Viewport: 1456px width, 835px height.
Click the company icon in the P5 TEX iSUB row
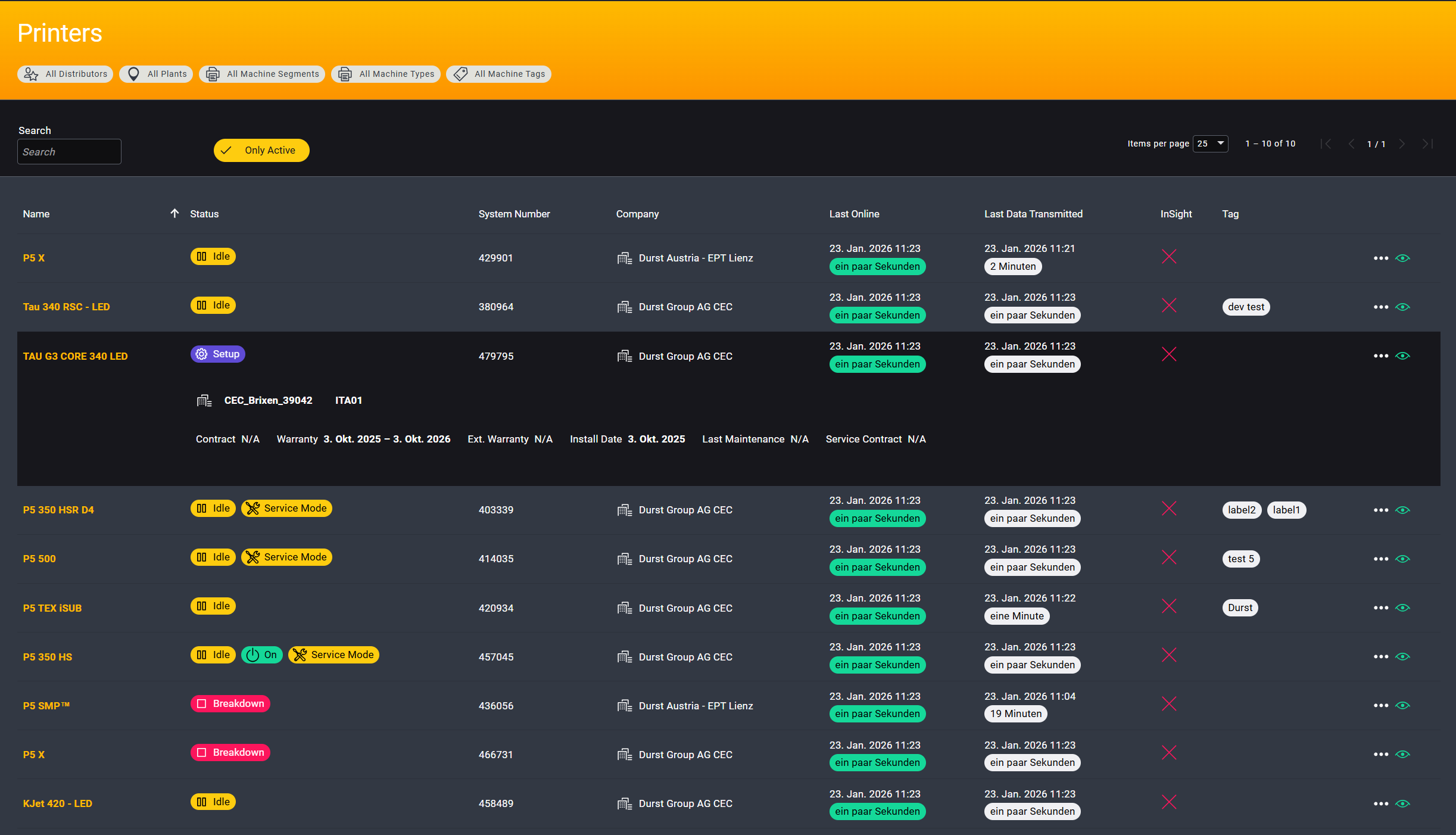click(624, 608)
